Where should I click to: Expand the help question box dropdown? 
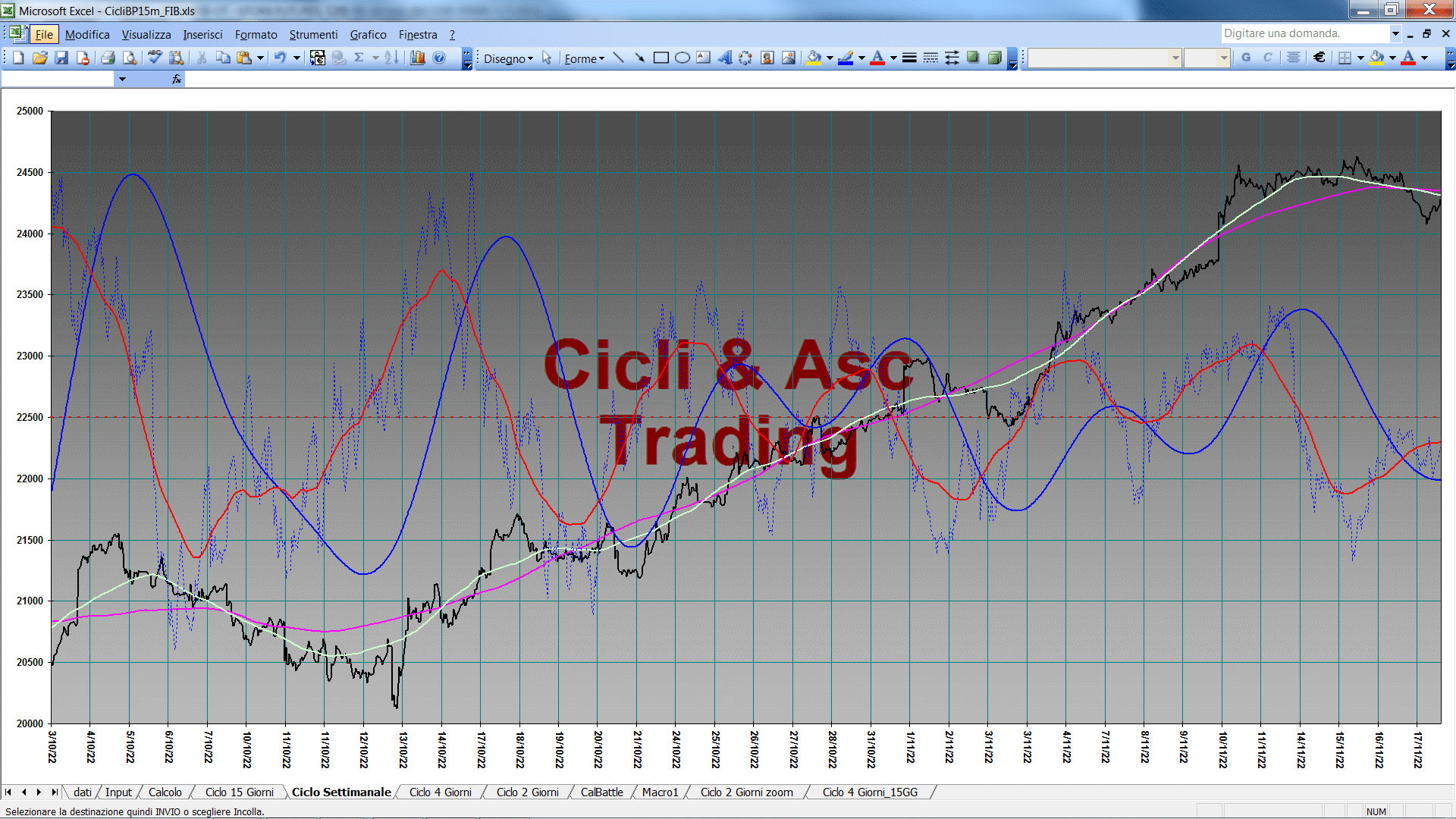pos(1395,33)
